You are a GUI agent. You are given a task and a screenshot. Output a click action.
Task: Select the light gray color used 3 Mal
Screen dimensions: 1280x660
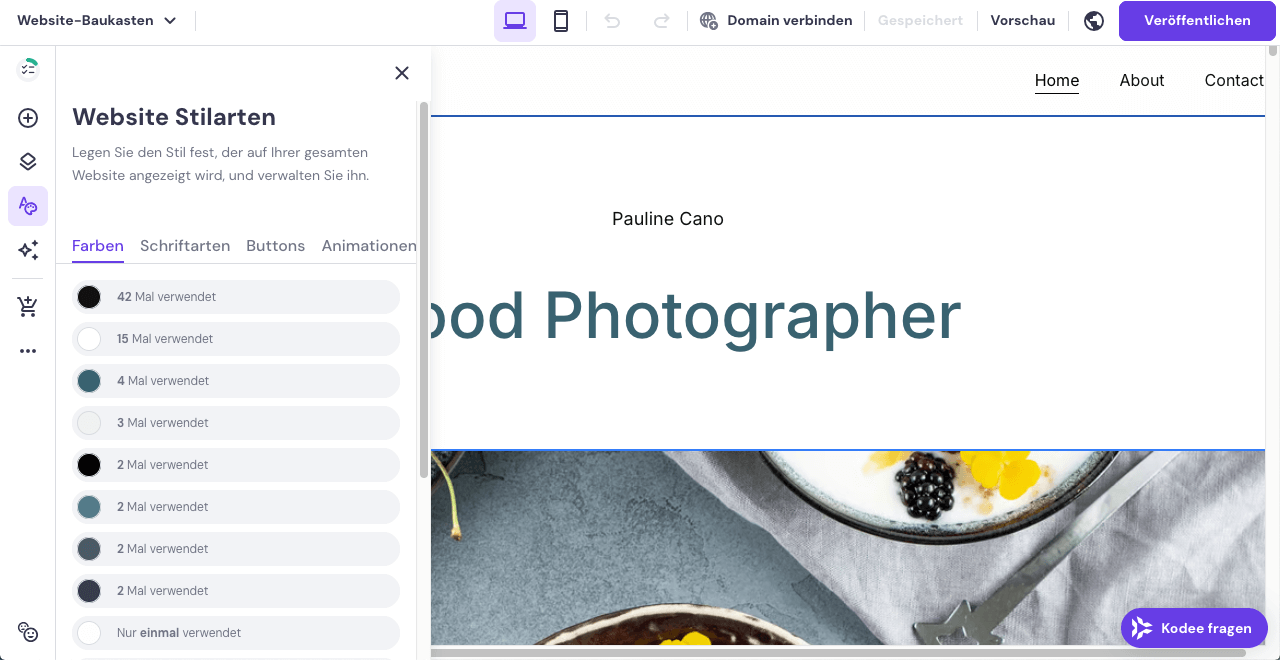pyautogui.click(x=236, y=423)
